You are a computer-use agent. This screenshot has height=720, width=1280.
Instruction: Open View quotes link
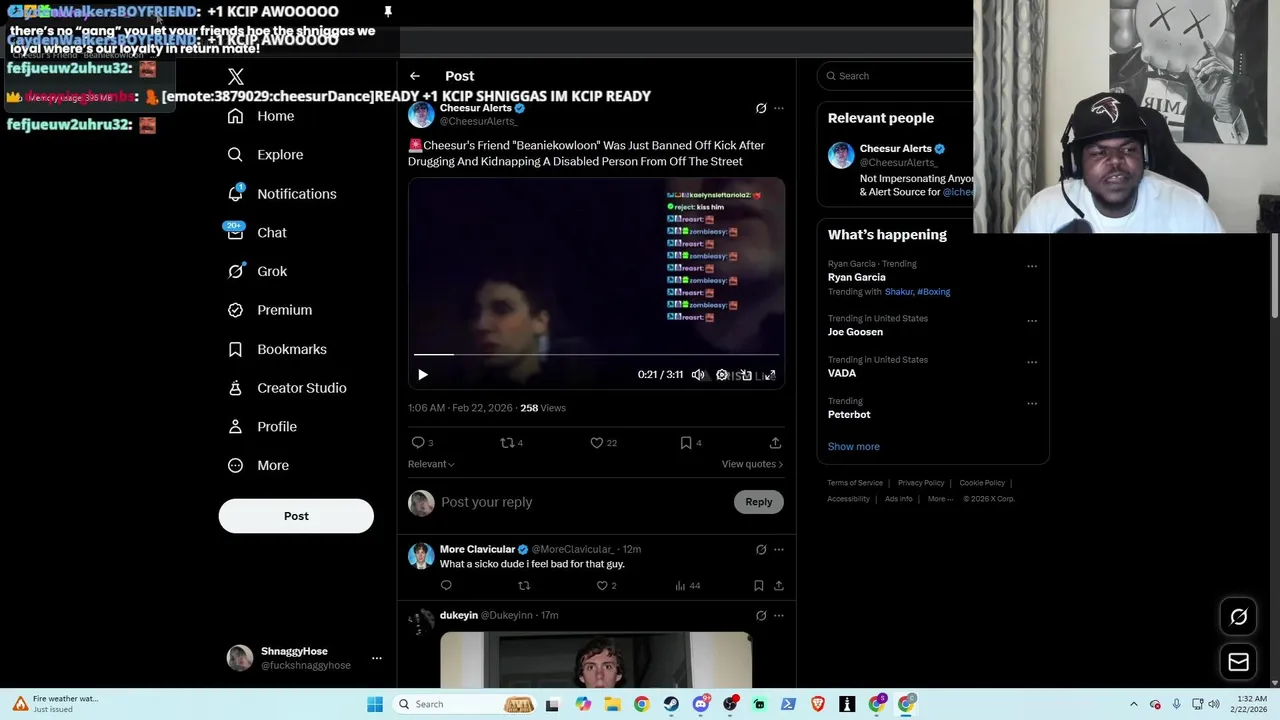coord(752,464)
